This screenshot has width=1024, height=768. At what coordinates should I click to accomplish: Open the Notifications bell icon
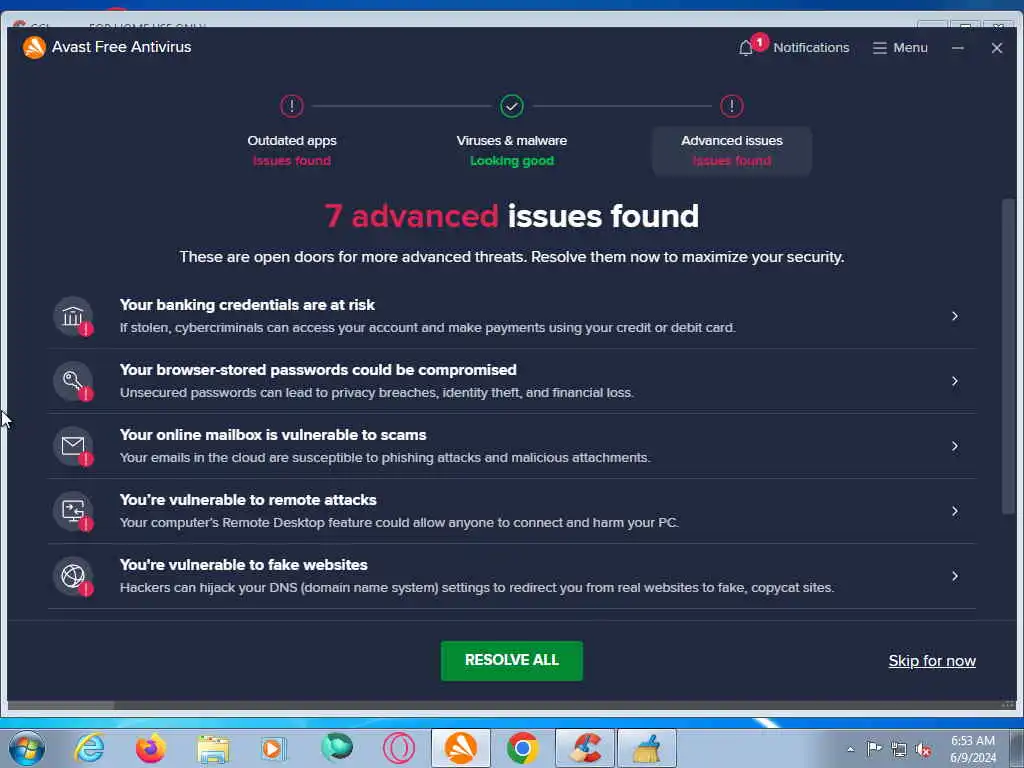746,48
